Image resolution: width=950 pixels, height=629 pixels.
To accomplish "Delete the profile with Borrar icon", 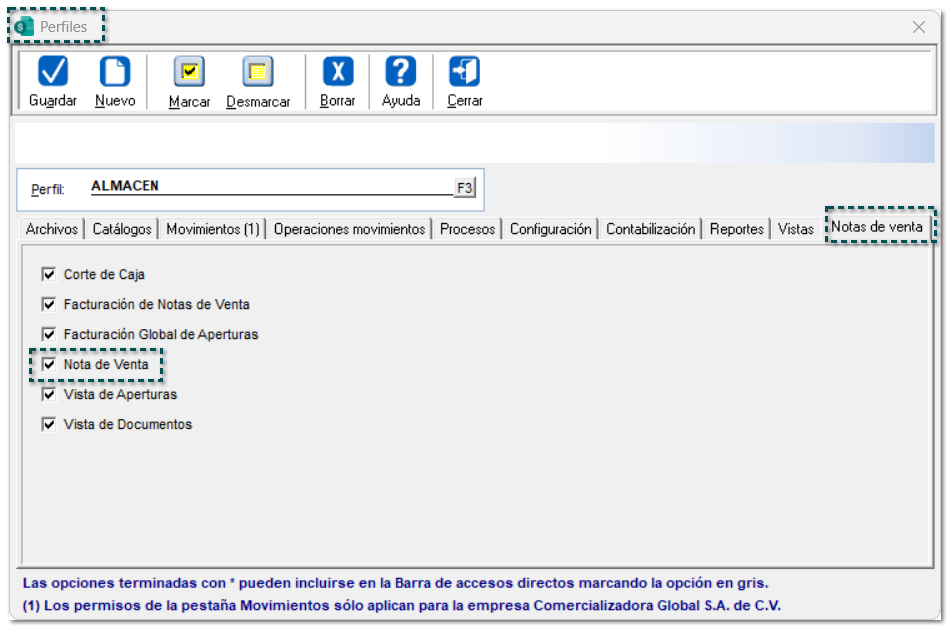I will tap(337, 72).
